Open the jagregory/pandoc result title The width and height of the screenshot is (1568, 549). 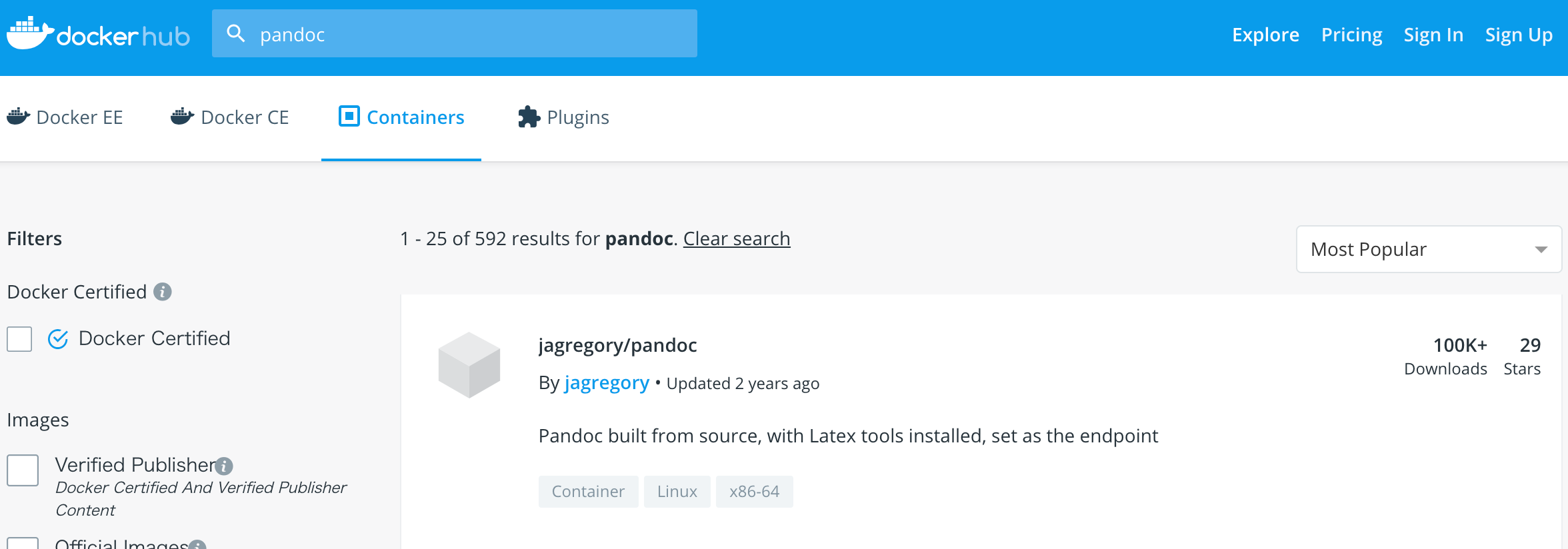pyautogui.click(x=617, y=345)
